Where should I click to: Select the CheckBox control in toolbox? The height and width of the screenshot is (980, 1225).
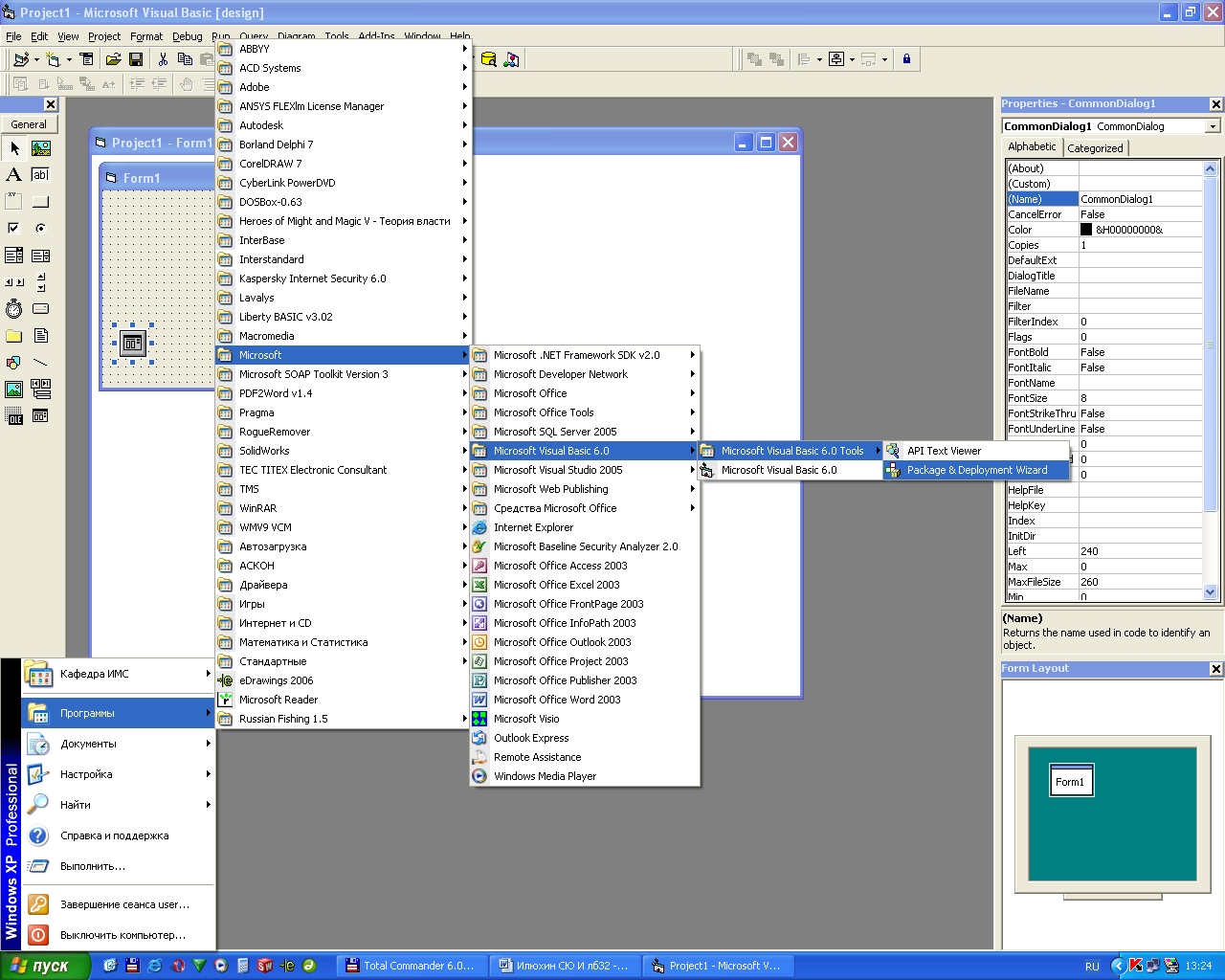click(14, 229)
